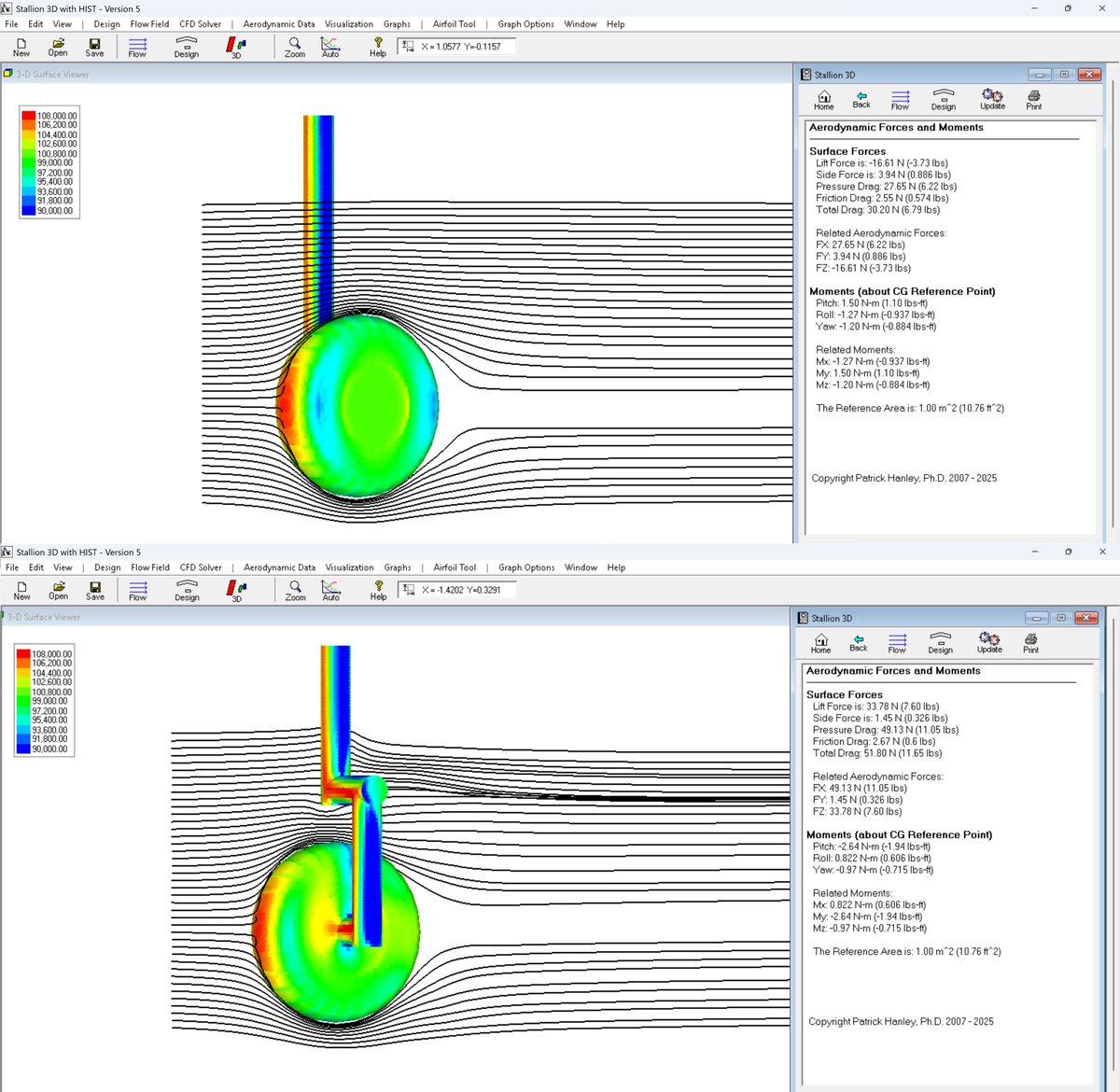Click the Flow icon in the bottom Stallion 3D panel
The height and width of the screenshot is (1092, 1120).
tap(897, 643)
